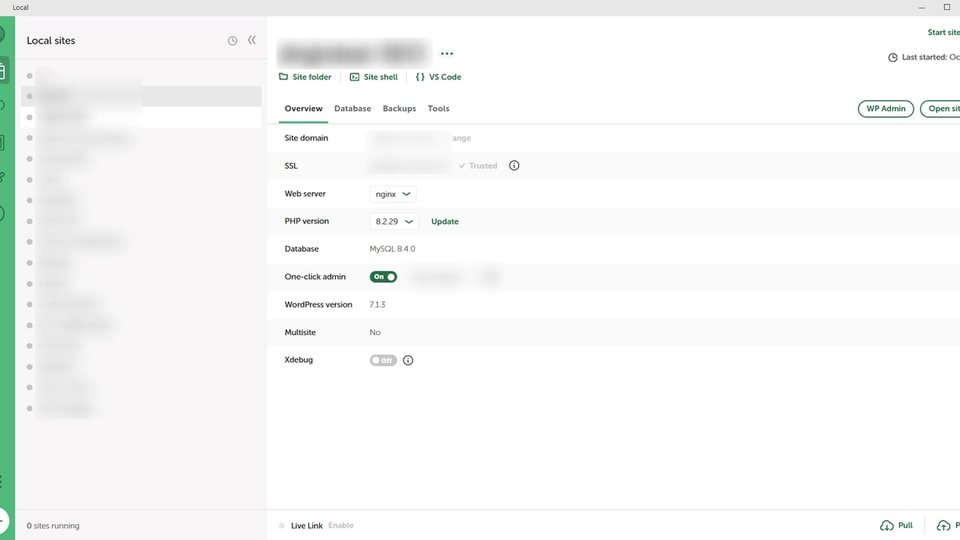Switch to the Database tab

click(353, 108)
